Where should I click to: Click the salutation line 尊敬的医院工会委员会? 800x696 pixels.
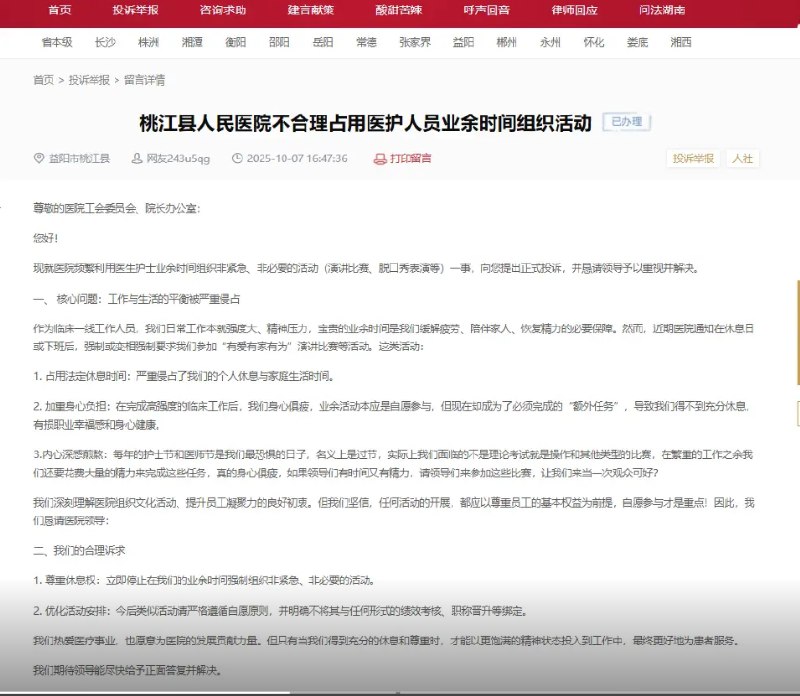click(117, 208)
